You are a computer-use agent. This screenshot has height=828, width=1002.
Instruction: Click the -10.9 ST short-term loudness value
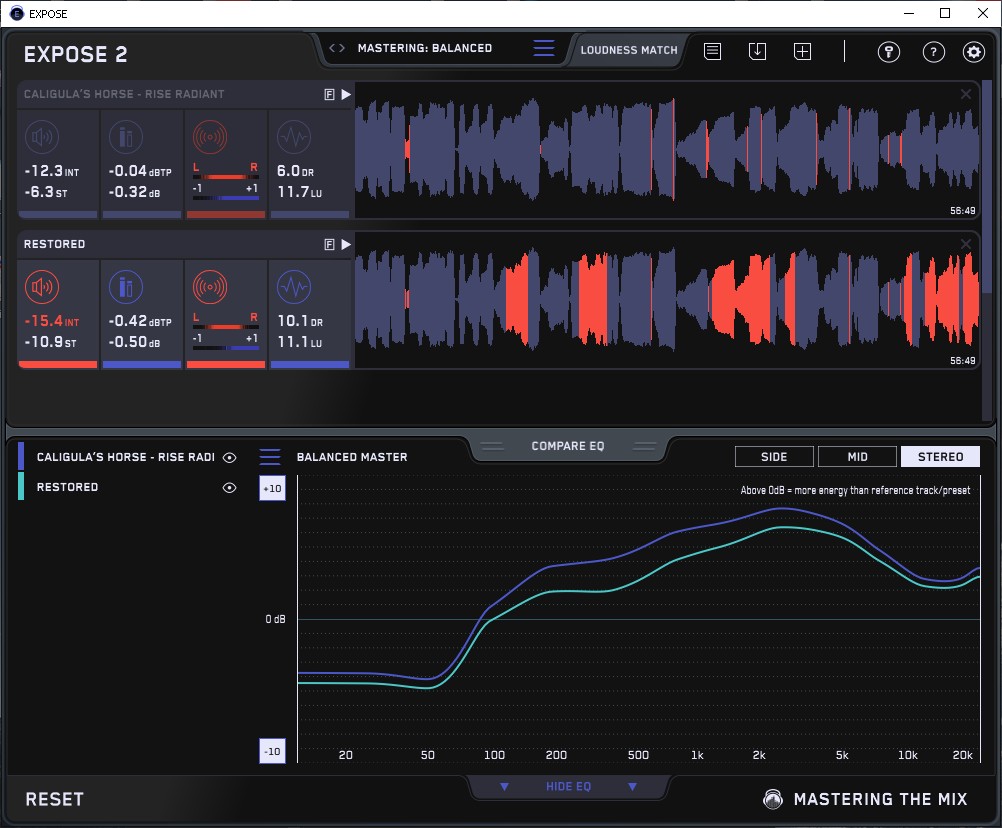50,342
